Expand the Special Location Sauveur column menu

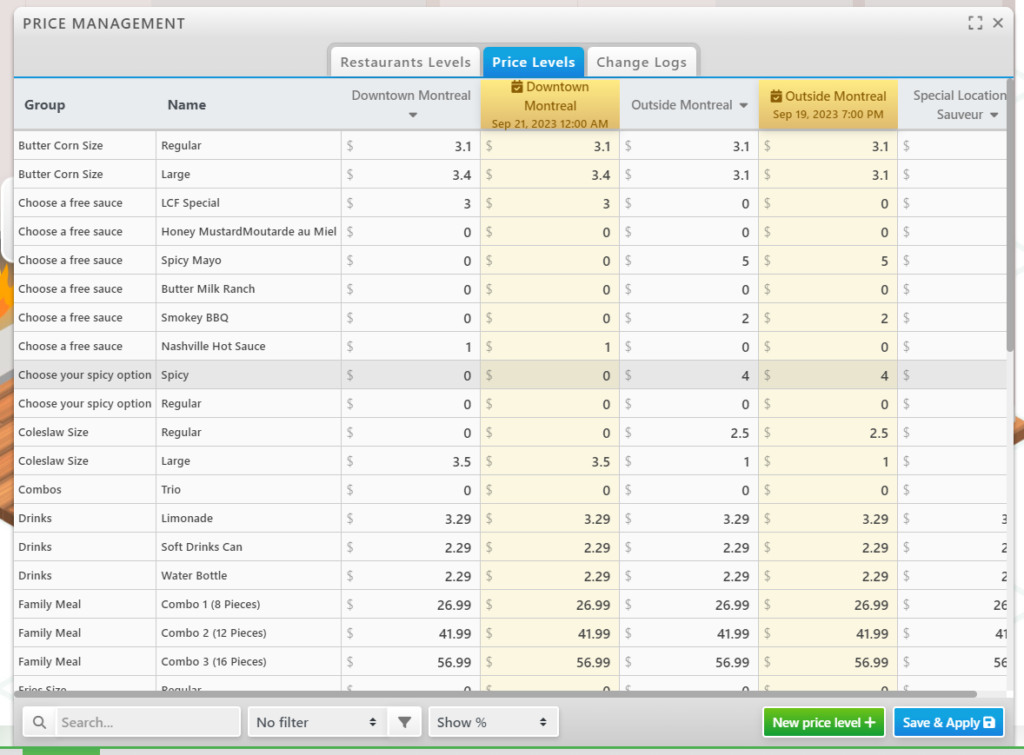[994, 116]
